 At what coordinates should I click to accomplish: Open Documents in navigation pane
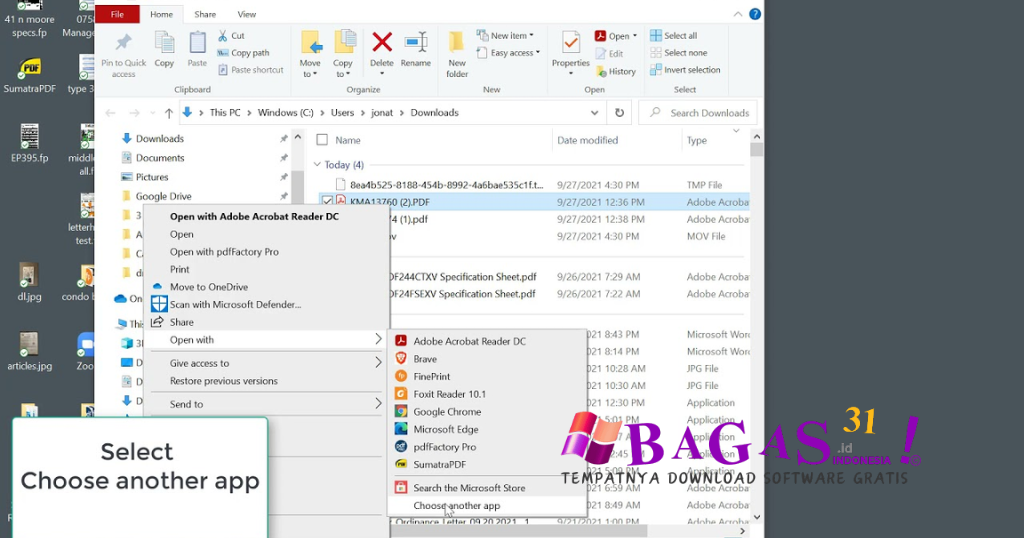coord(159,158)
